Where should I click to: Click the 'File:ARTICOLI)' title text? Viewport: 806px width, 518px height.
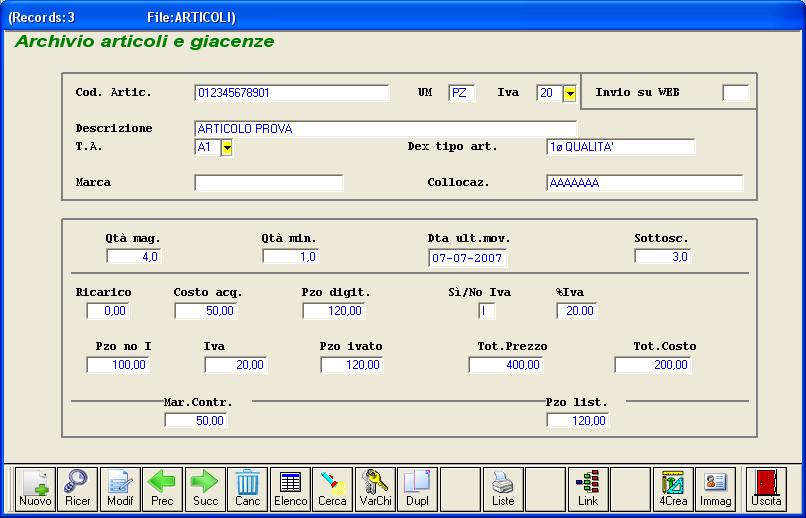point(191,17)
